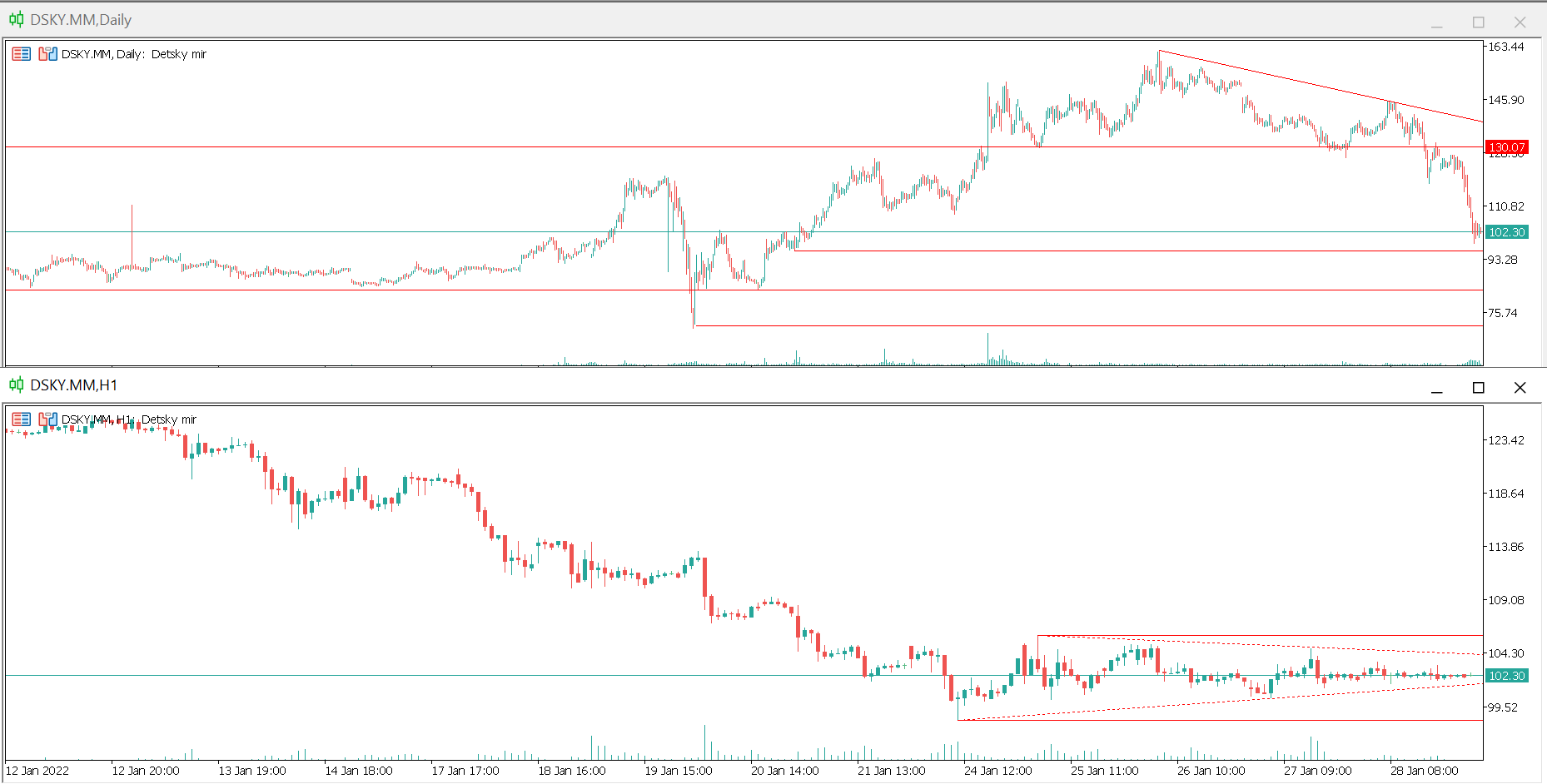Click the '12 Jan 2022' time axis label
The image size is (1547, 784).
coord(37,771)
